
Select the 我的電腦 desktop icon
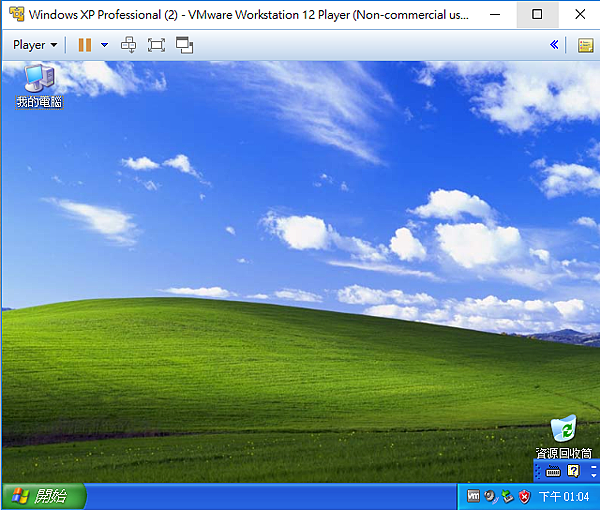[39, 86]
